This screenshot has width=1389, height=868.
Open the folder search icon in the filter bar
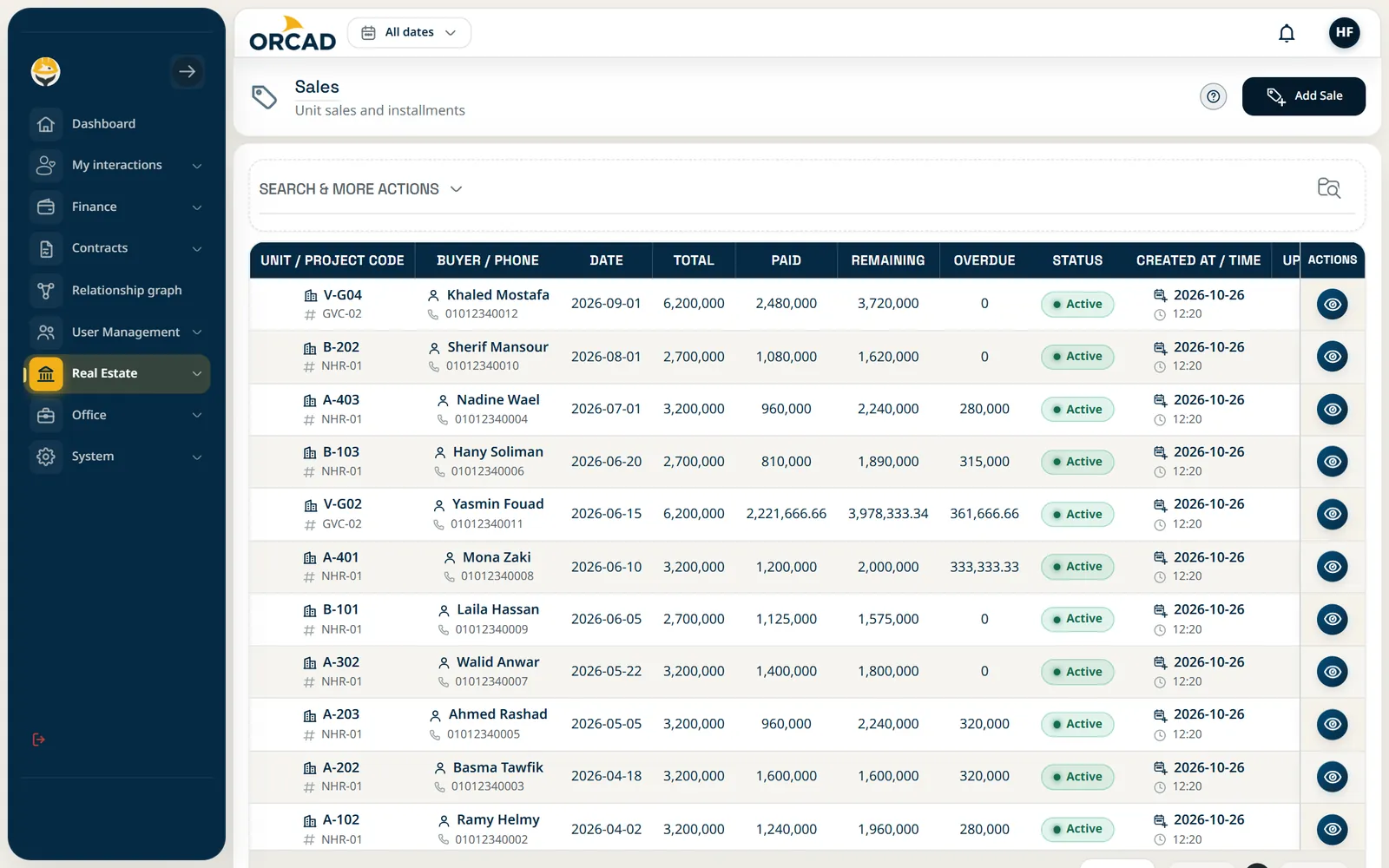click(x=1328, y=187)
